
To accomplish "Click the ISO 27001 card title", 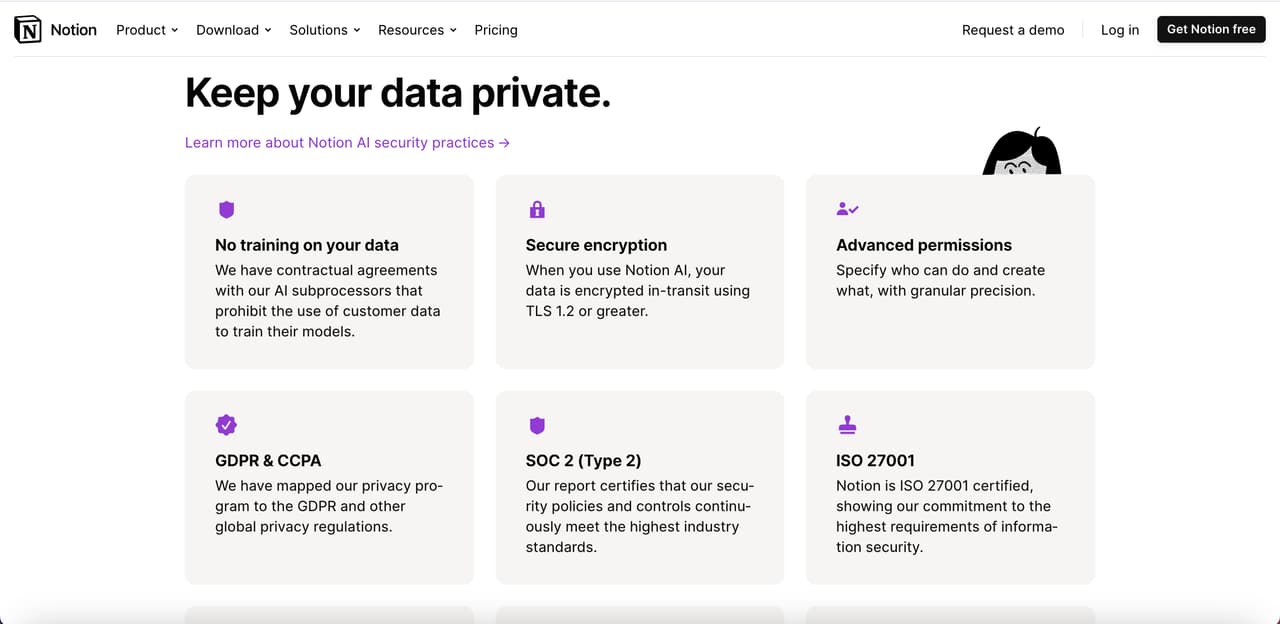I will pyautogui.click(x=875, y=461).
